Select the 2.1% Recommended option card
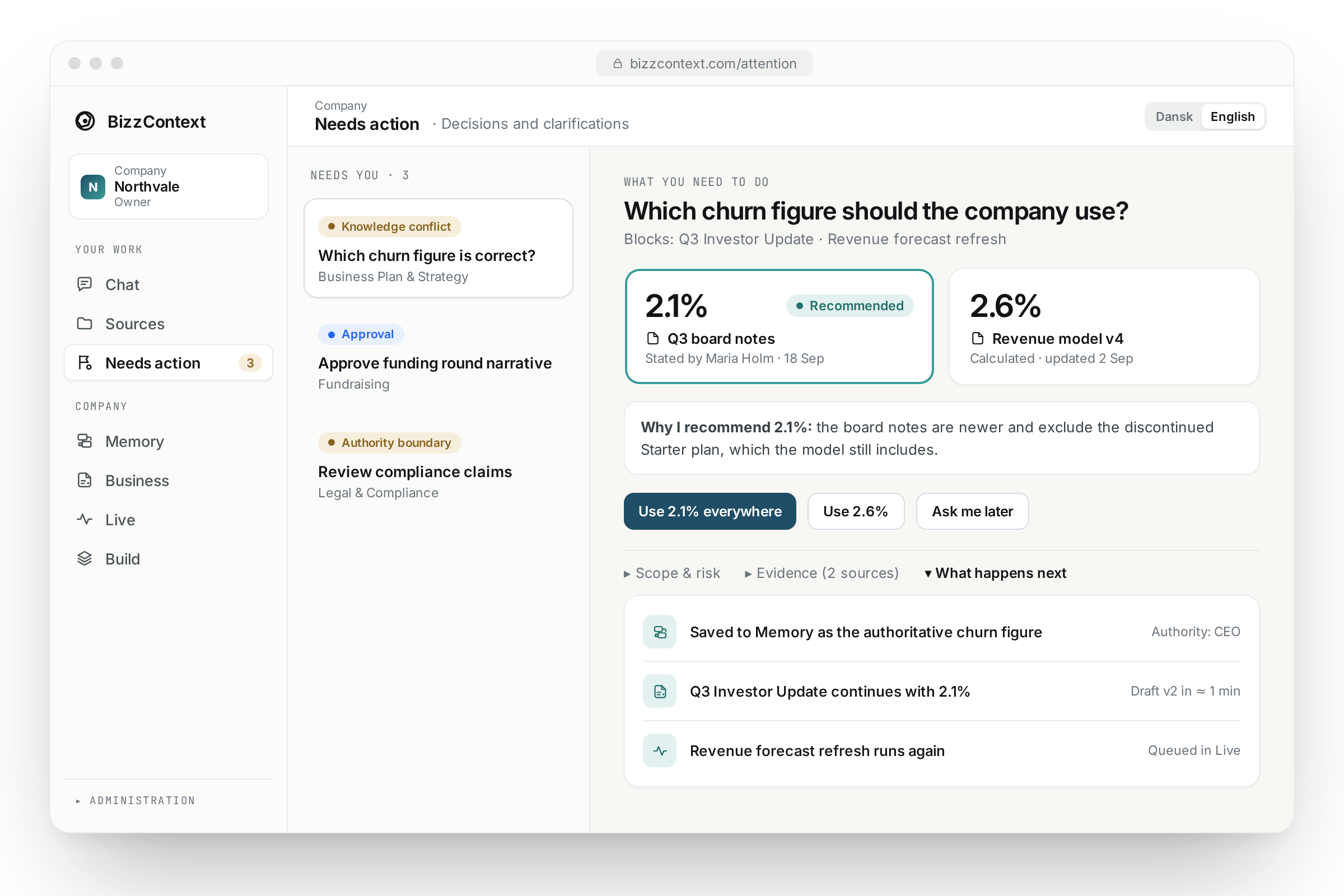This screenshot has height=896, width=1344. coord(779,326)
